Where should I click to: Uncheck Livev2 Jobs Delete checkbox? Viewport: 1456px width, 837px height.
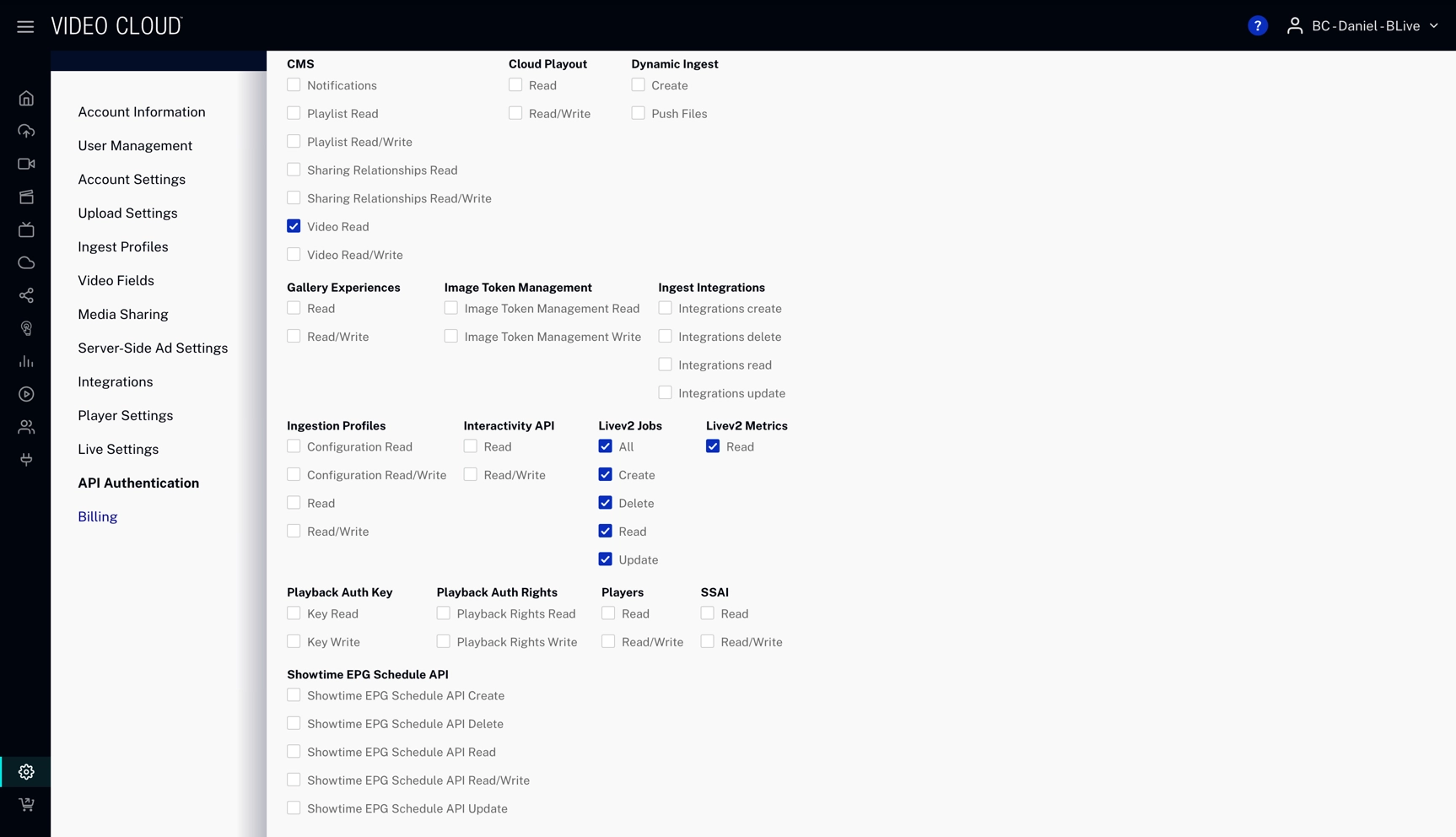(605, 503)
